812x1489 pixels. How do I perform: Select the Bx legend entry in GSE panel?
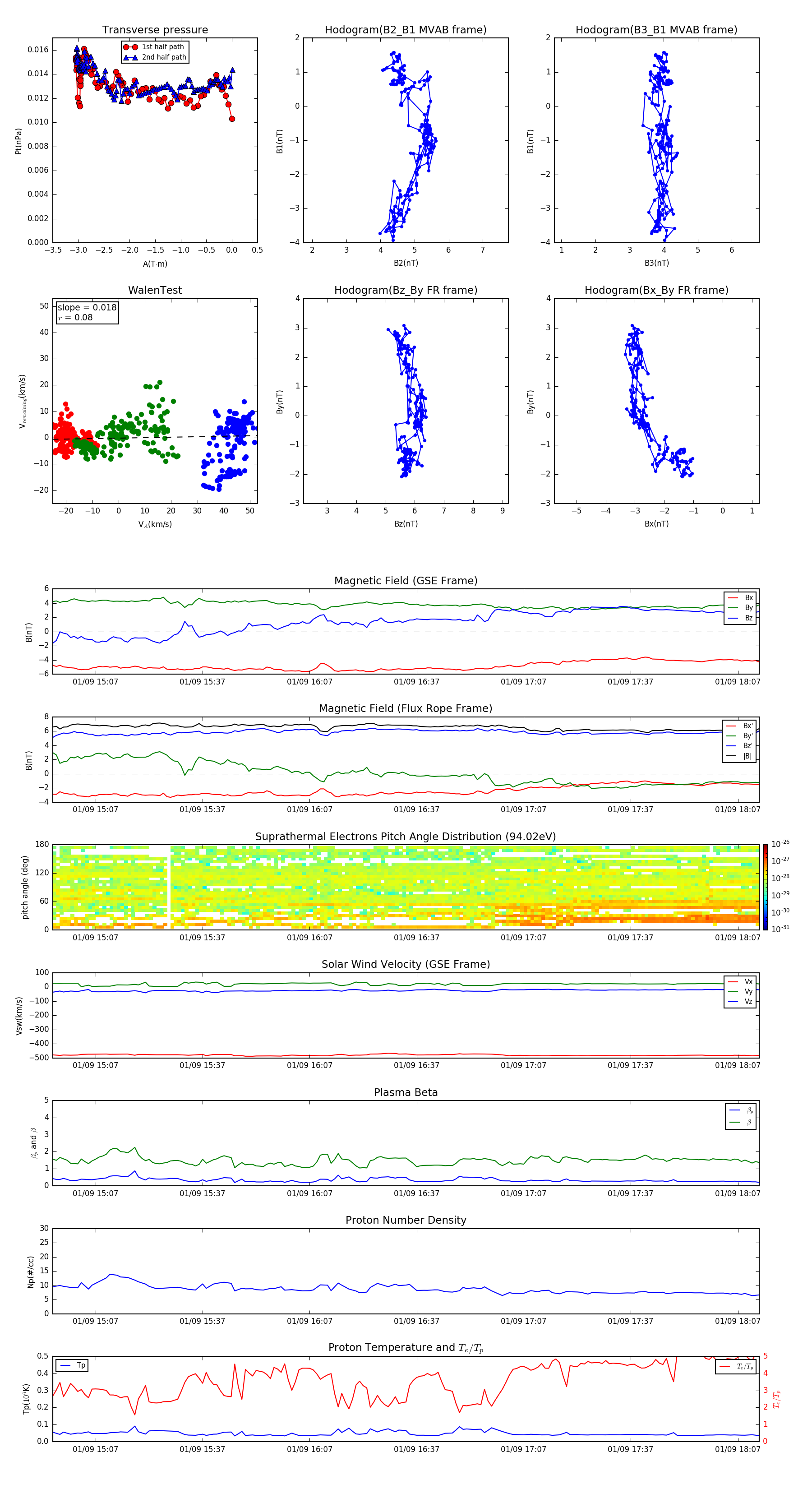(x=740, y=598)
